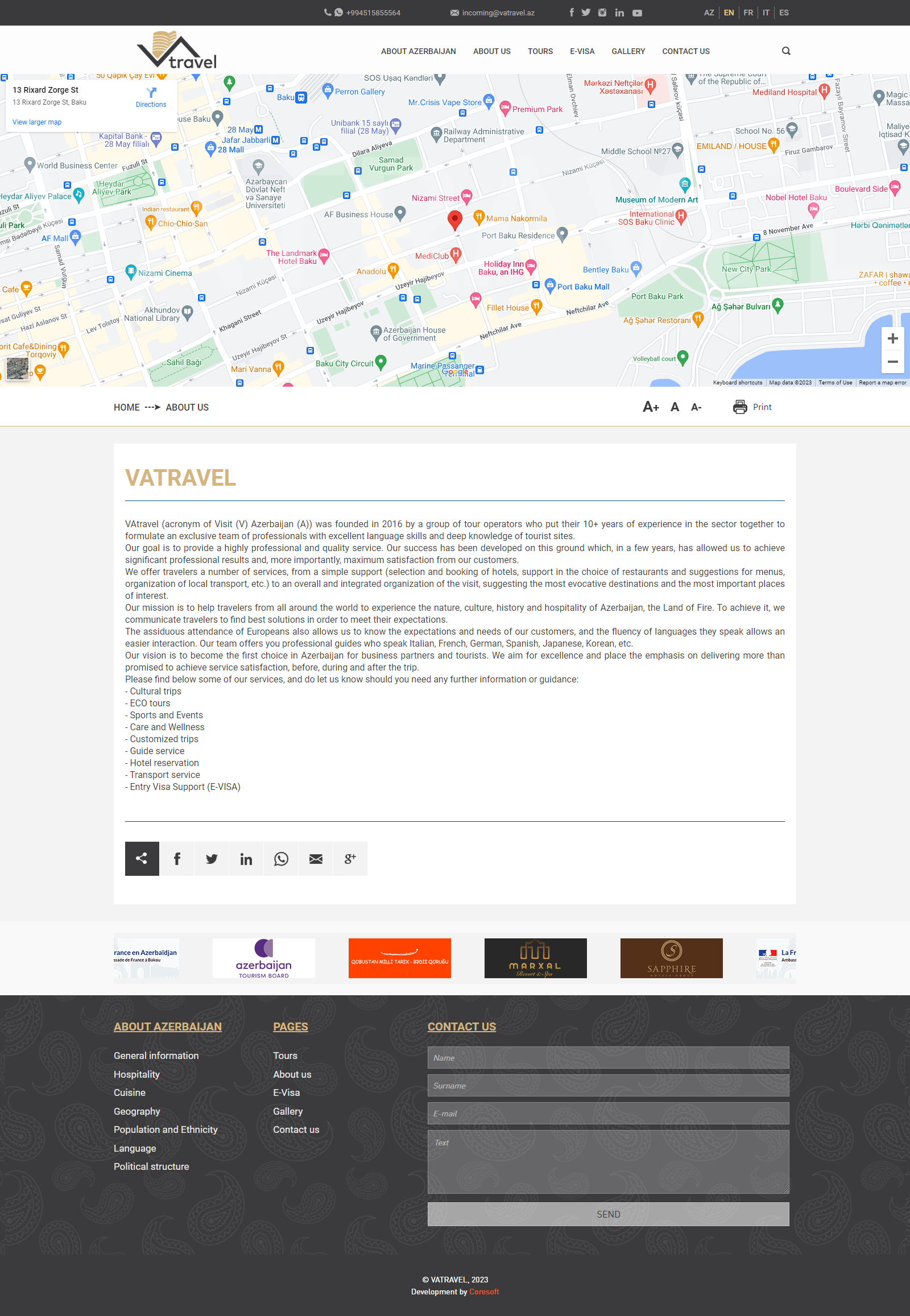Zoom in on the map

pyautogui.click(x=892, y=339)
